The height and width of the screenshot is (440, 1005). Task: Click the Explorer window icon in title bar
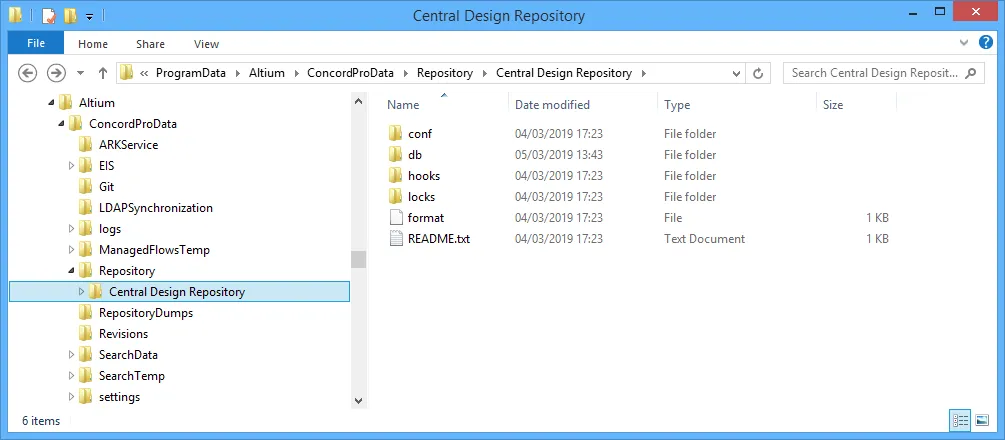15,15
